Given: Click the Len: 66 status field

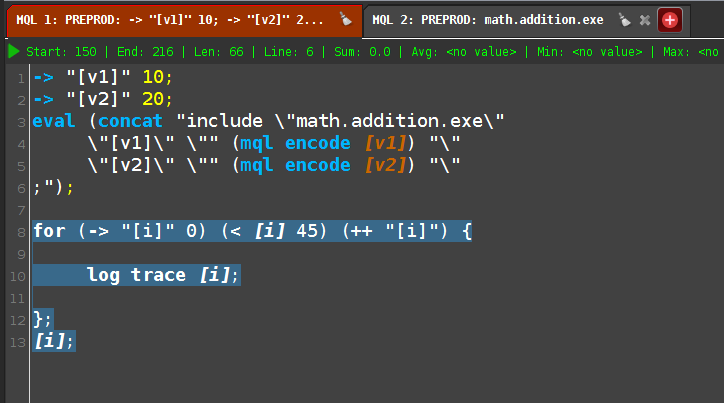Looking at the screenshot, I should (218, 52).
